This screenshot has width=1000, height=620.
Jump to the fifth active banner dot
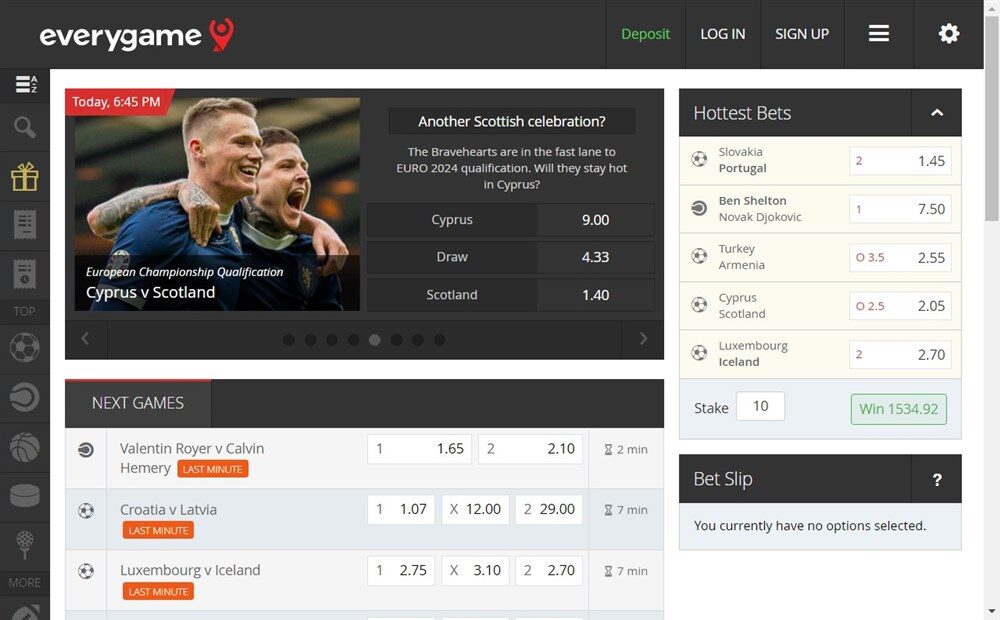(375, 340)
